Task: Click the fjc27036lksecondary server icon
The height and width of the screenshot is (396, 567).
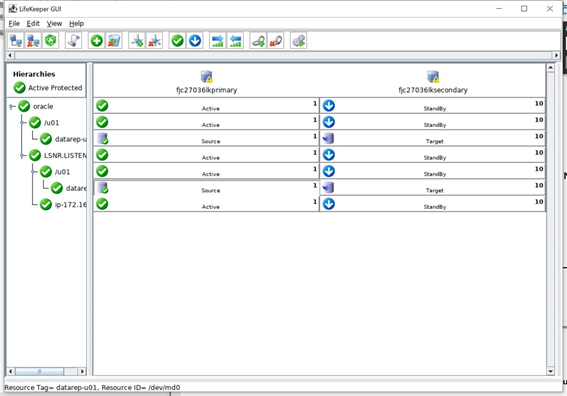Action: pos(433,77)
